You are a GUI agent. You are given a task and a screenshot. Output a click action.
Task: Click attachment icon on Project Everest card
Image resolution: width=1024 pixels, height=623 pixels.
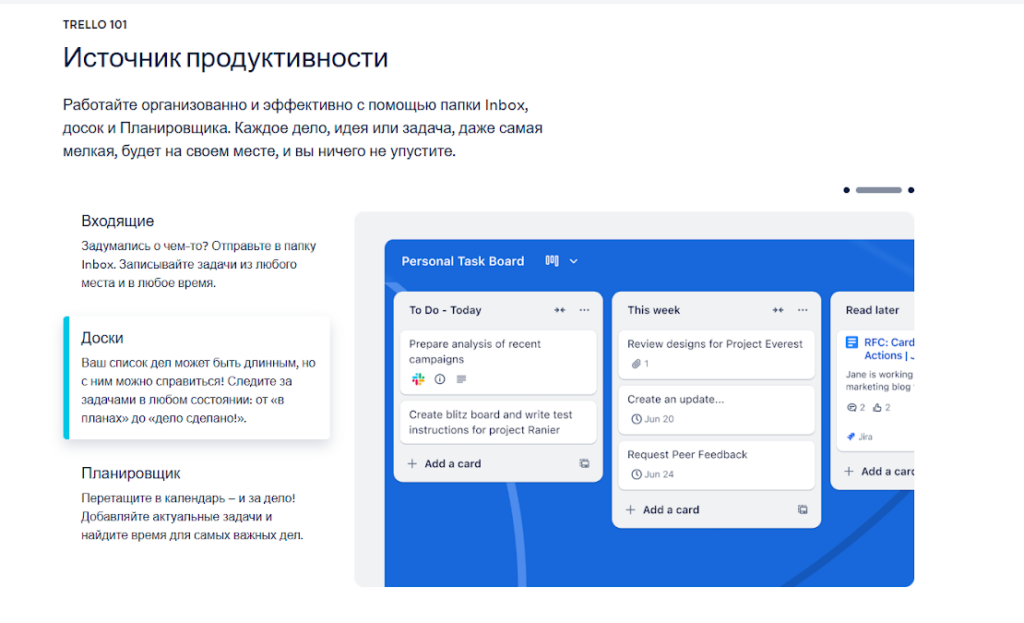635,364
